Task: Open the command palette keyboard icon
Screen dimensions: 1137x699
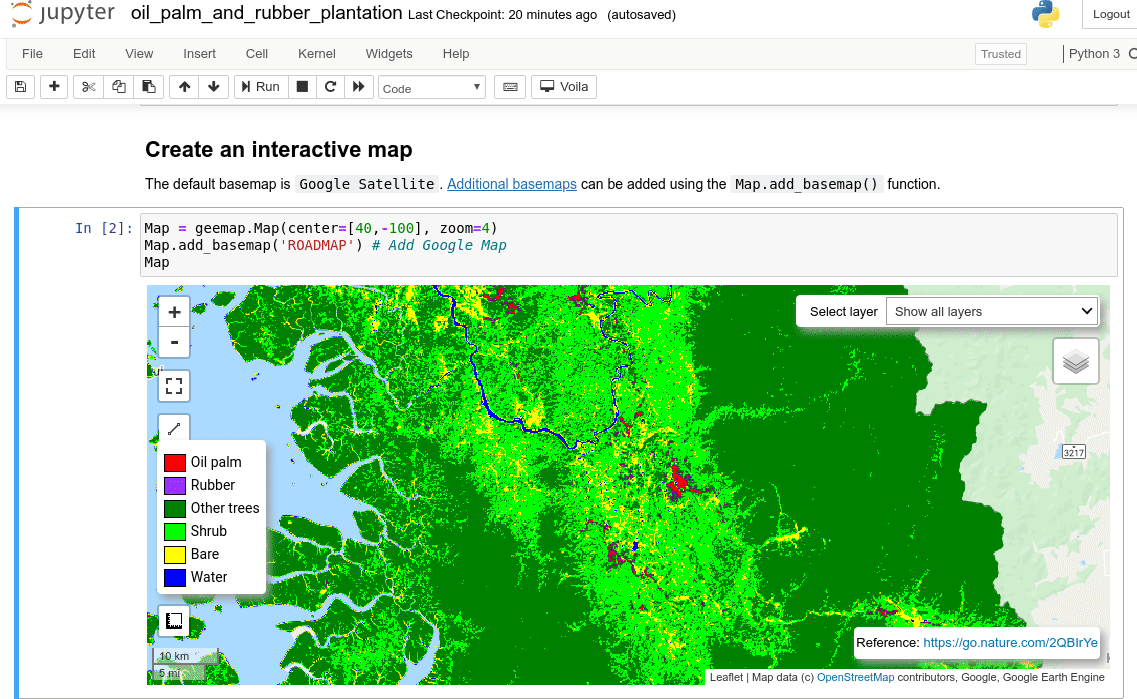Action: [x=510, y=87]
